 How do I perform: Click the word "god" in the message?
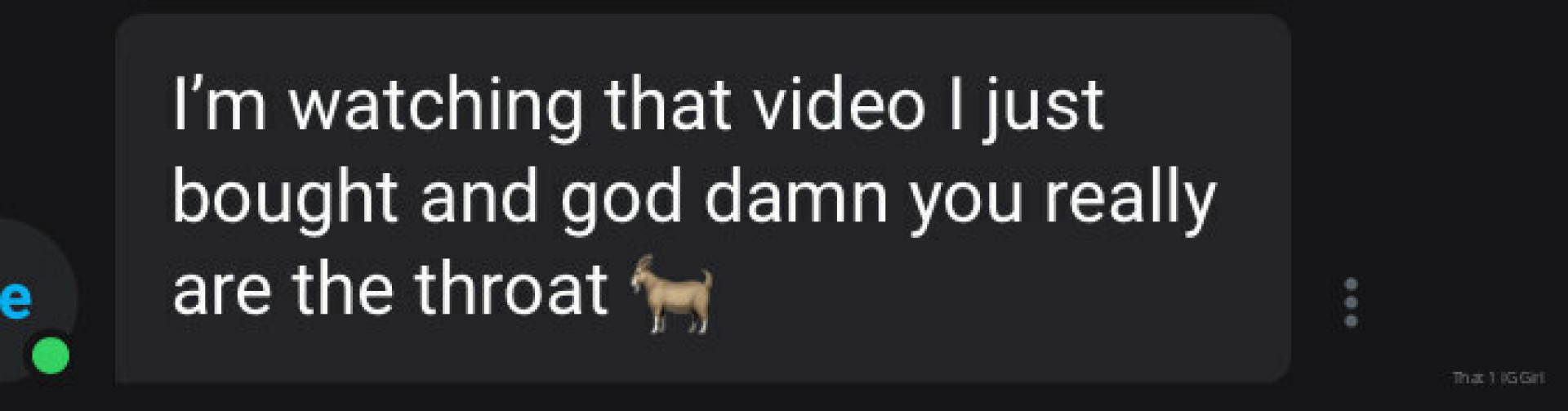pos(621,200)
